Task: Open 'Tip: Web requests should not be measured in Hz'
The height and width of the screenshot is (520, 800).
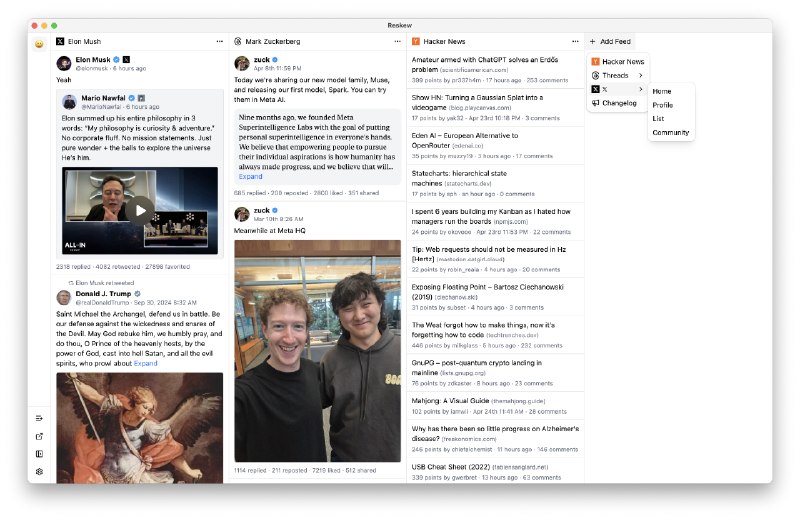Action: 489,254
